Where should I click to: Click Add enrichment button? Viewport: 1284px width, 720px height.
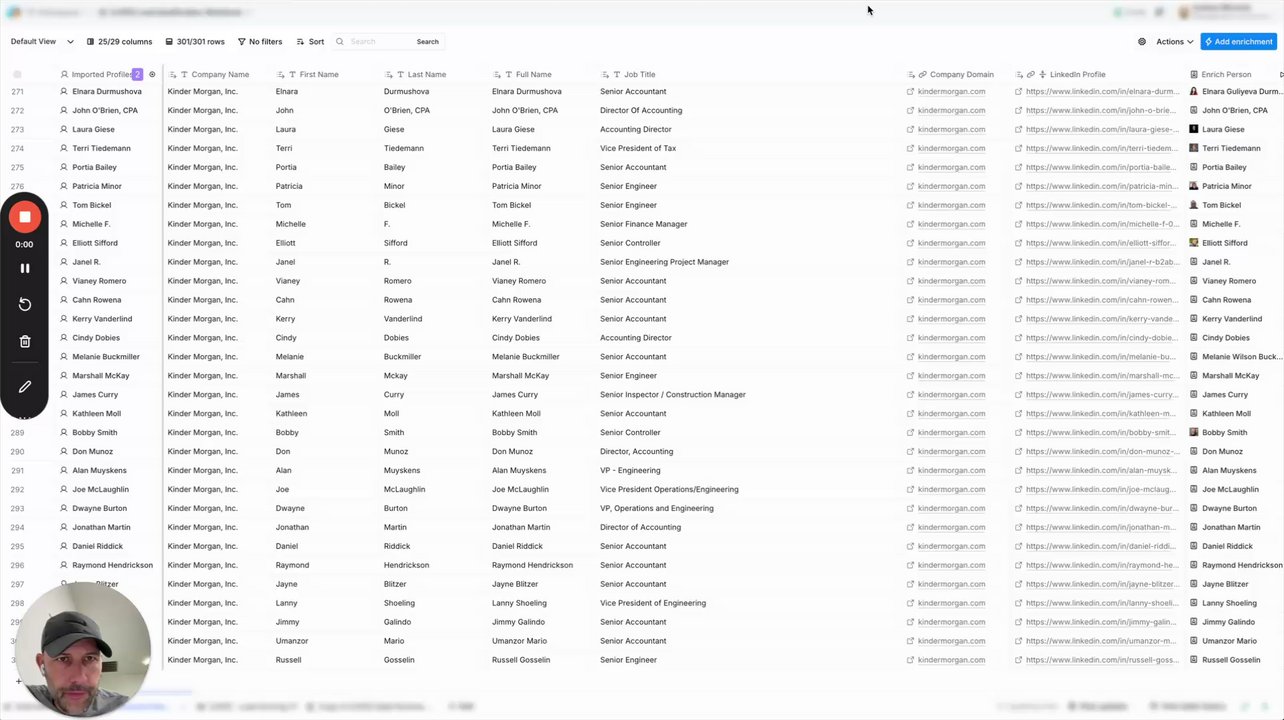click(1238, 42)
